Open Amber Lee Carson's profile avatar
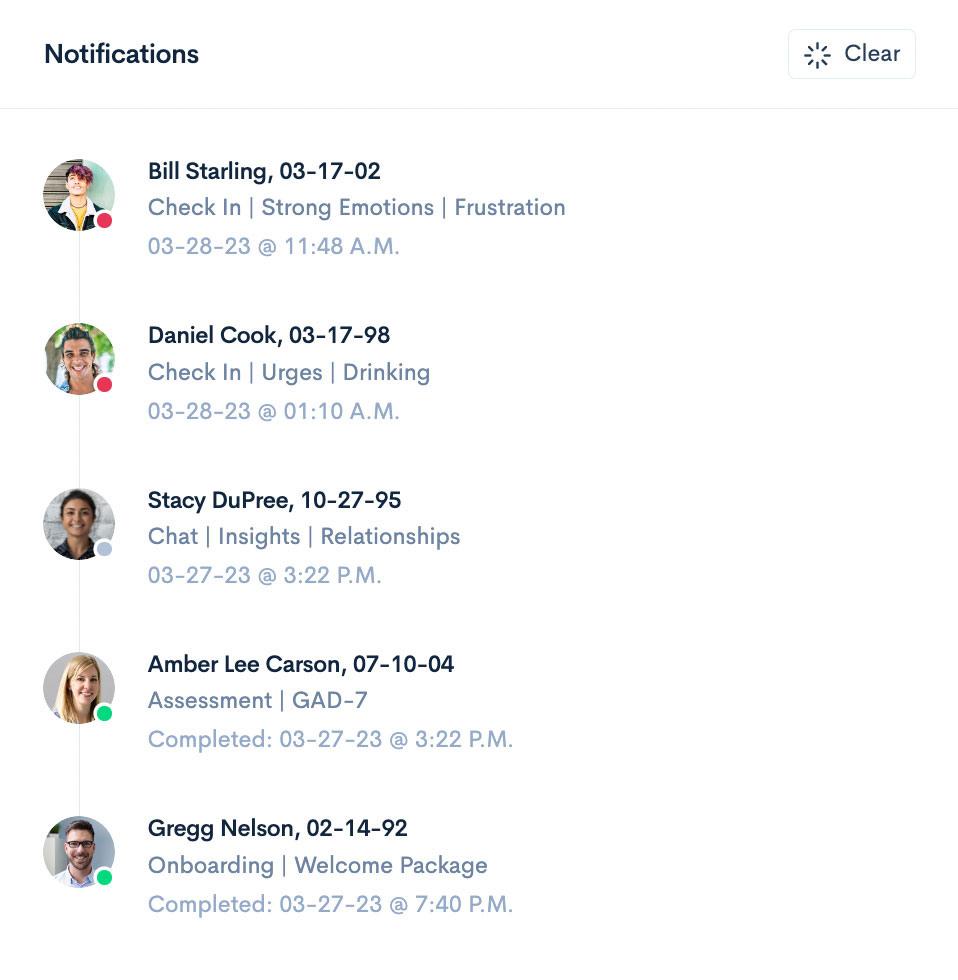This screenshot has width=958, height=980. coord(78,687)
